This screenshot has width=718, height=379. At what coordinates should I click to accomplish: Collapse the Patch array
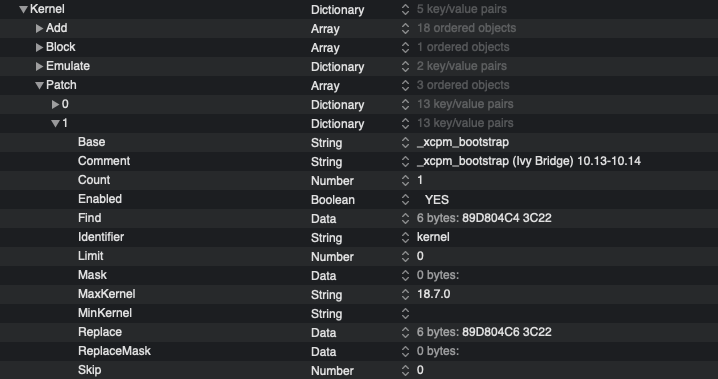click(40, 86)
